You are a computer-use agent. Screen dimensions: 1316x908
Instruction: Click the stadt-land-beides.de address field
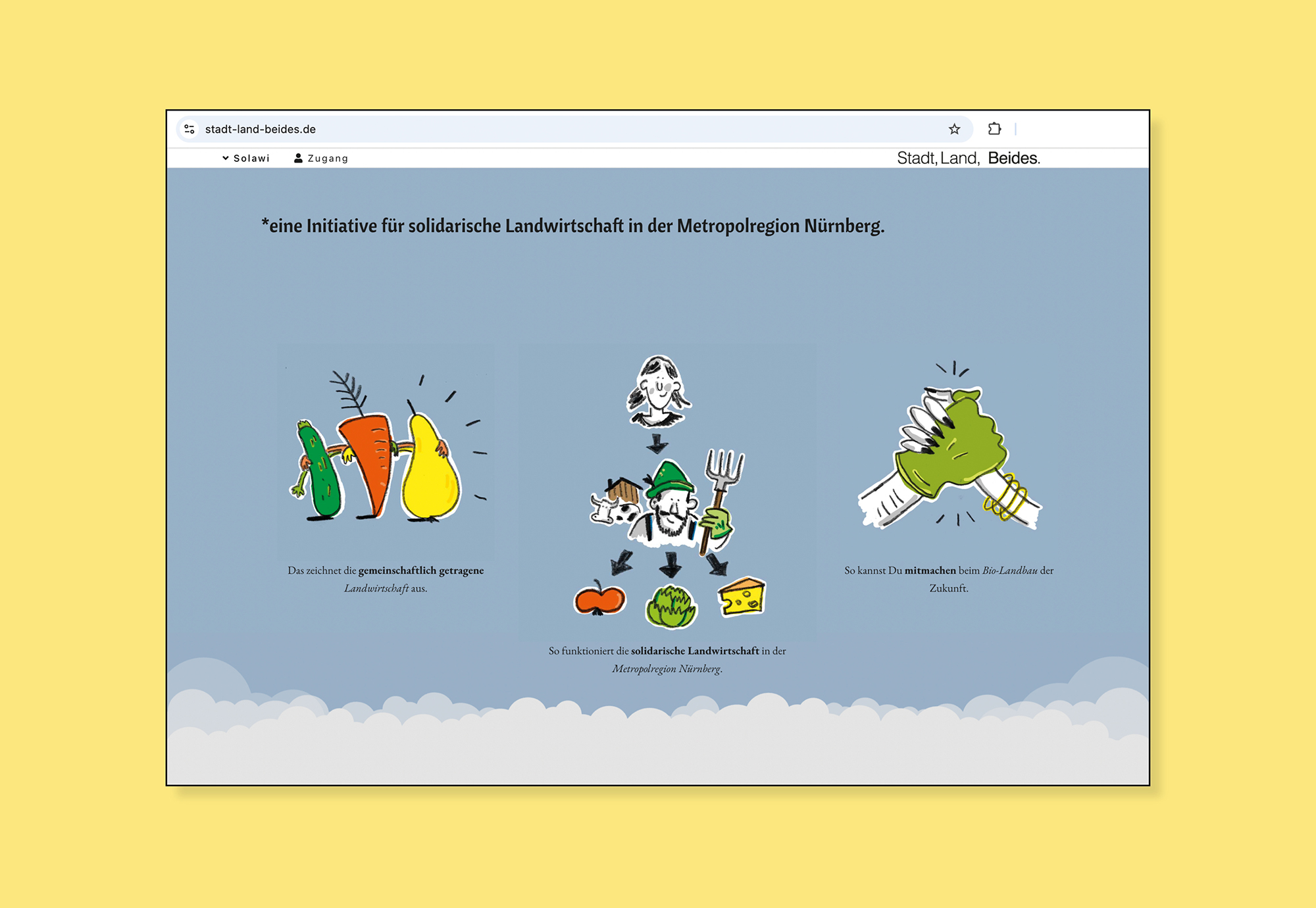(x=261, y=129)
